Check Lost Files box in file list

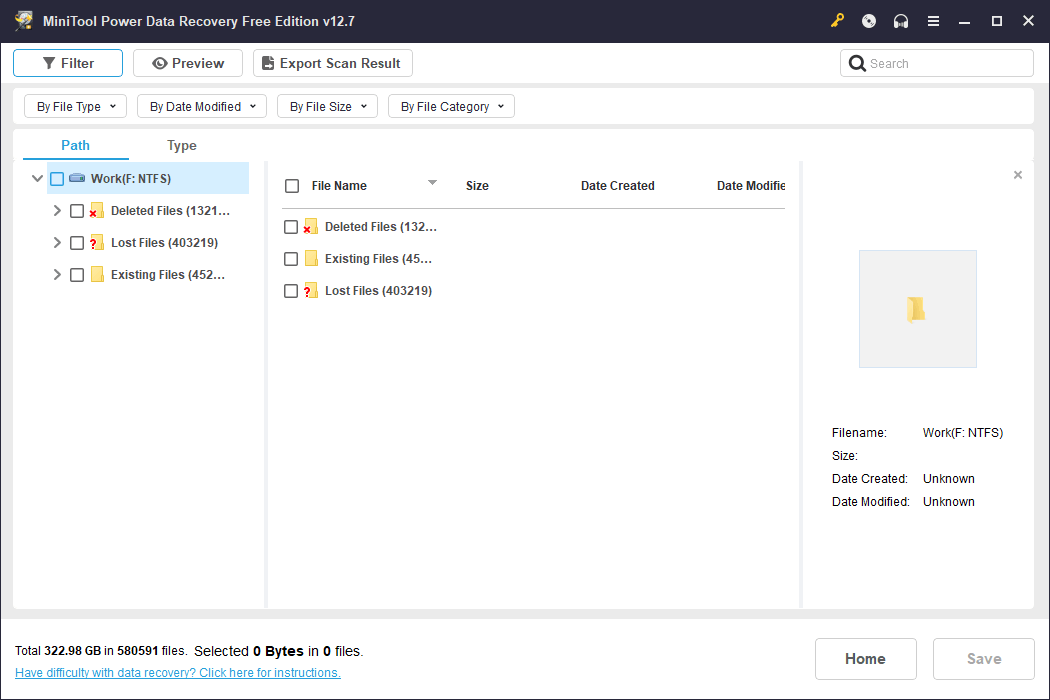(291, 291)
